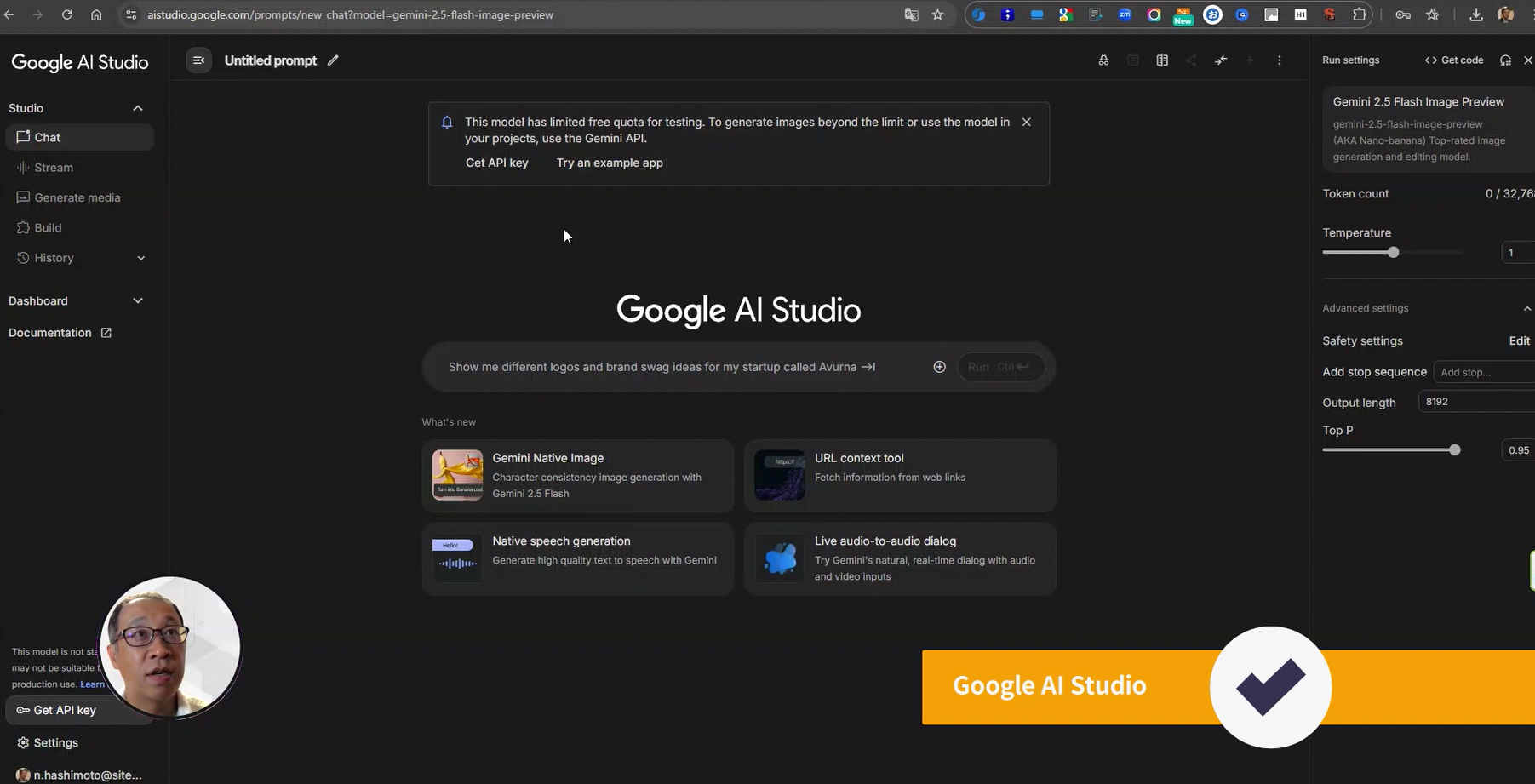Click the Get code button
1535x784 pixels.
[1454, 60]
